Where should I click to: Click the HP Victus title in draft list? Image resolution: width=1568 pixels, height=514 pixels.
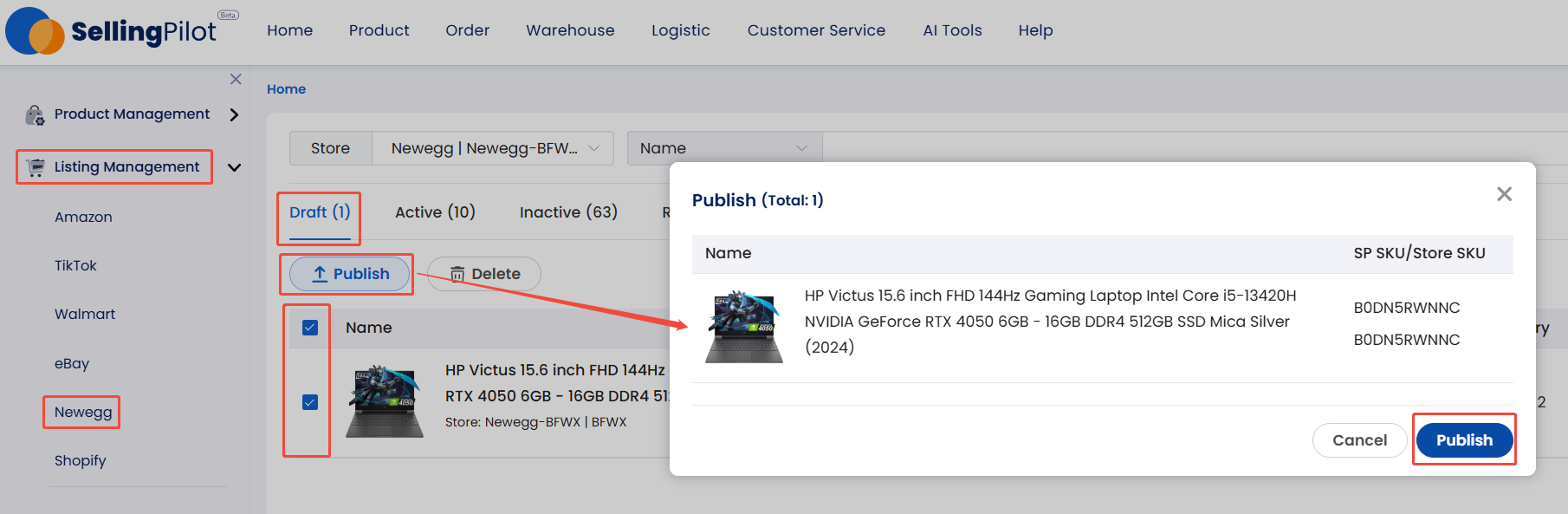coord(557,383)
